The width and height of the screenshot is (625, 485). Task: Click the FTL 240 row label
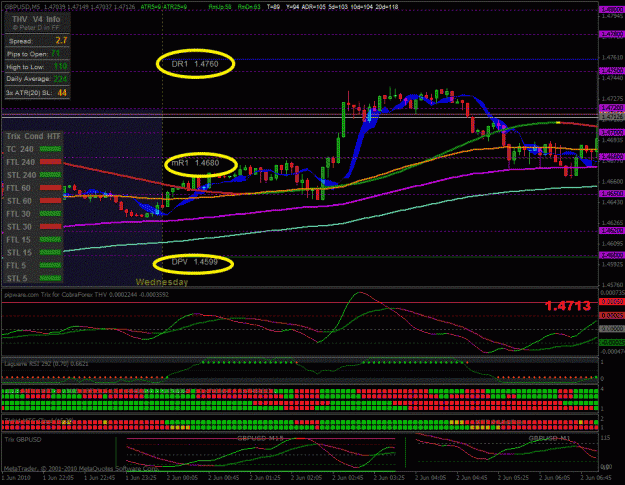click(x=21, y=162)
